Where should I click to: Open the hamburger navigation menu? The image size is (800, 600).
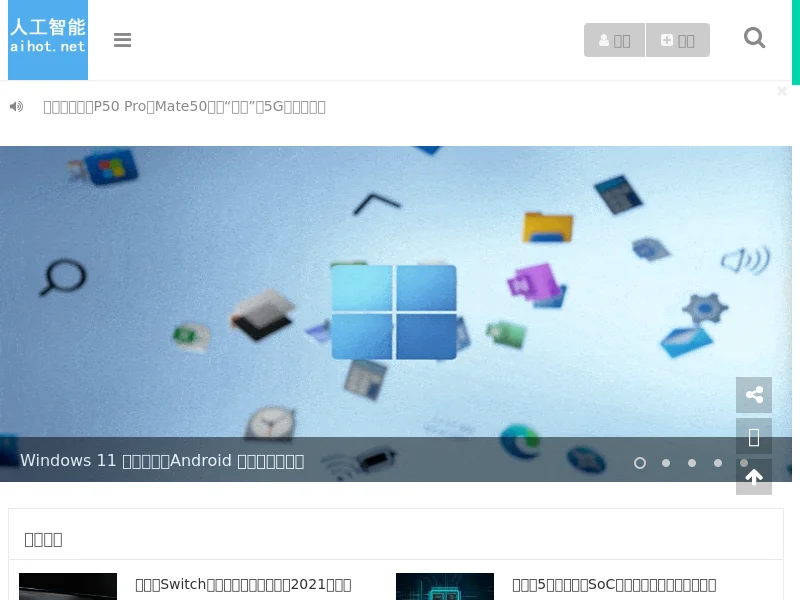pos(122,40)
